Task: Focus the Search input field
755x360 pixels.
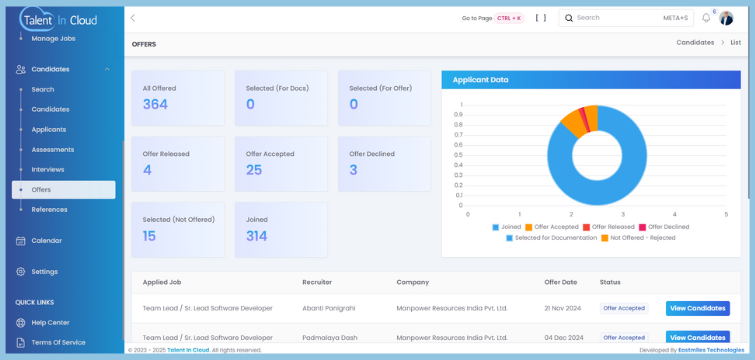Action: [626, 18]
